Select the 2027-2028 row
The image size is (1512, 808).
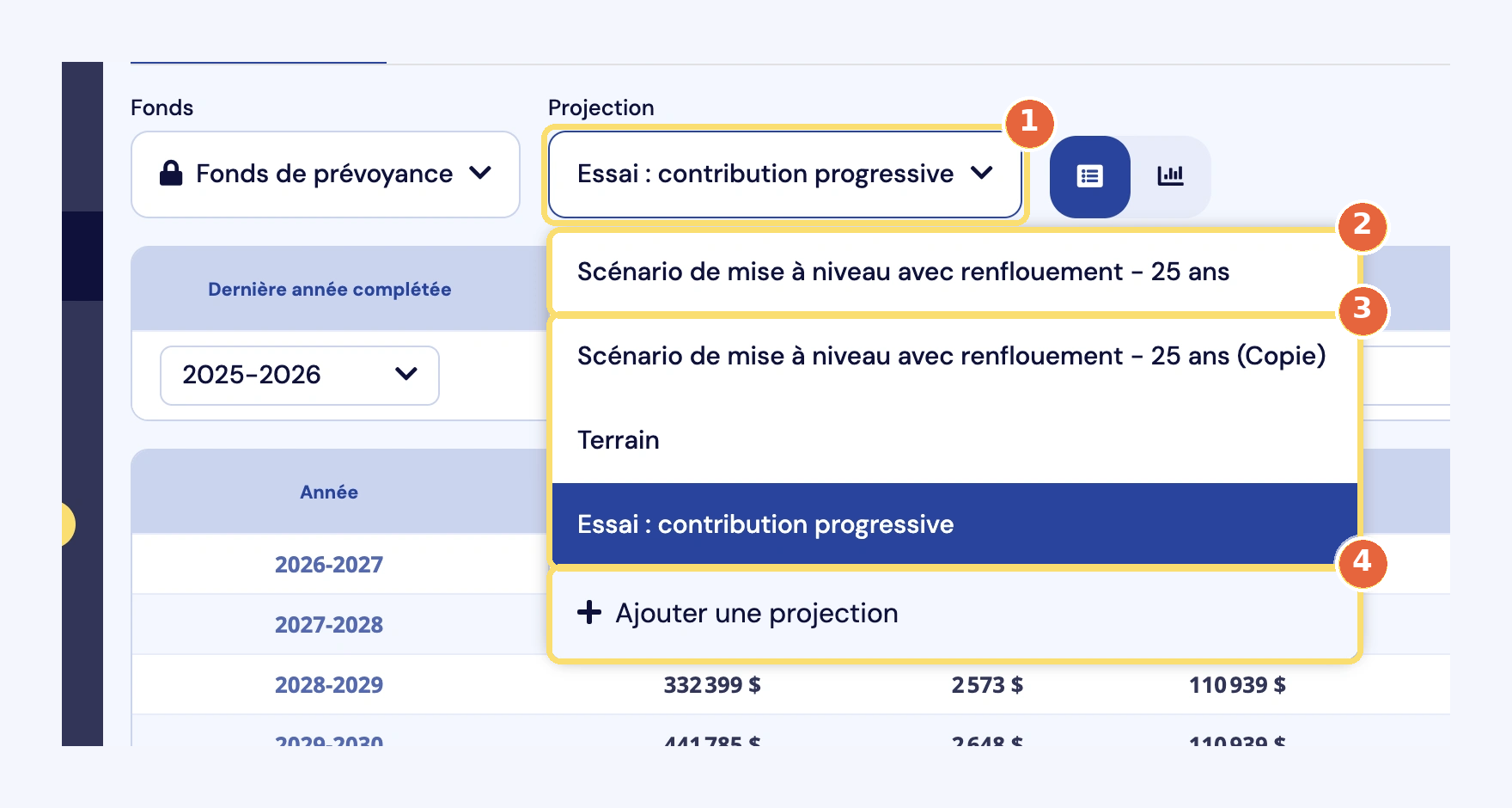[329, 625]
